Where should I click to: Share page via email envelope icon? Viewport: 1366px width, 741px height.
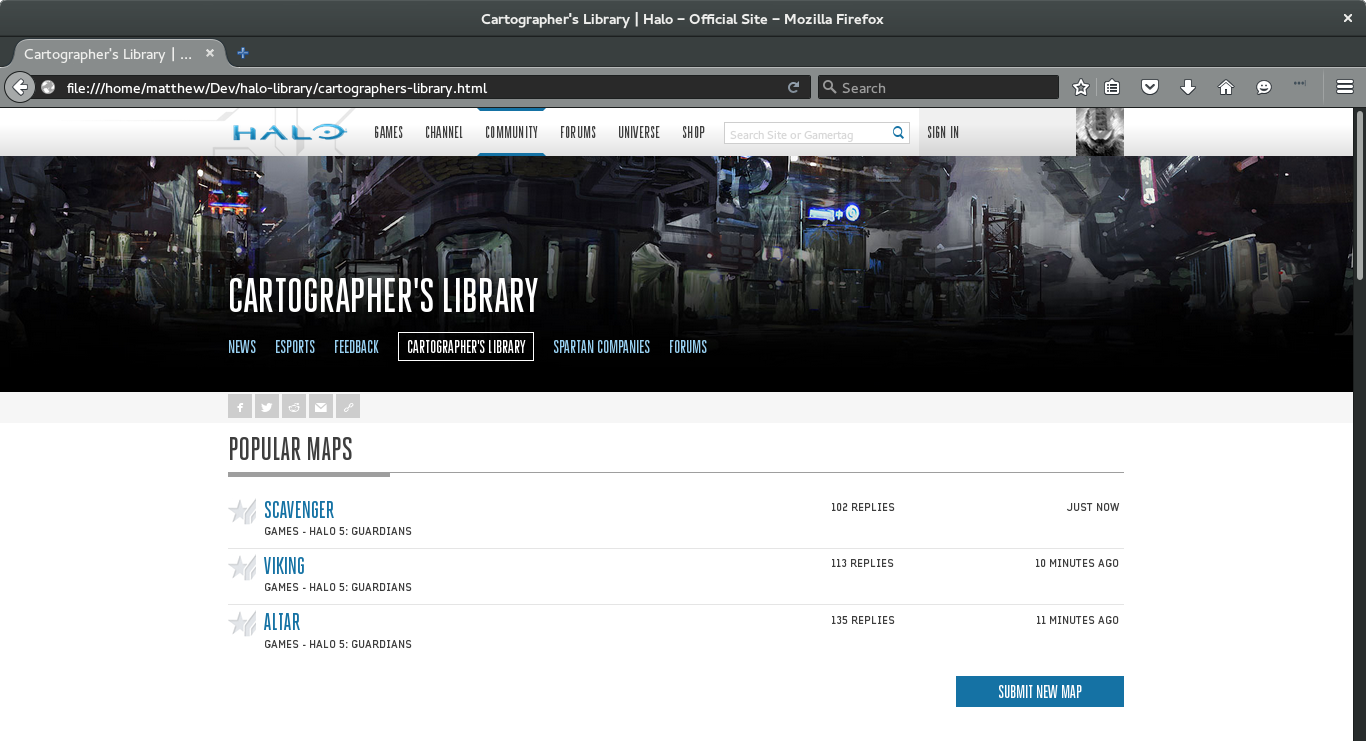click(321, 406)
